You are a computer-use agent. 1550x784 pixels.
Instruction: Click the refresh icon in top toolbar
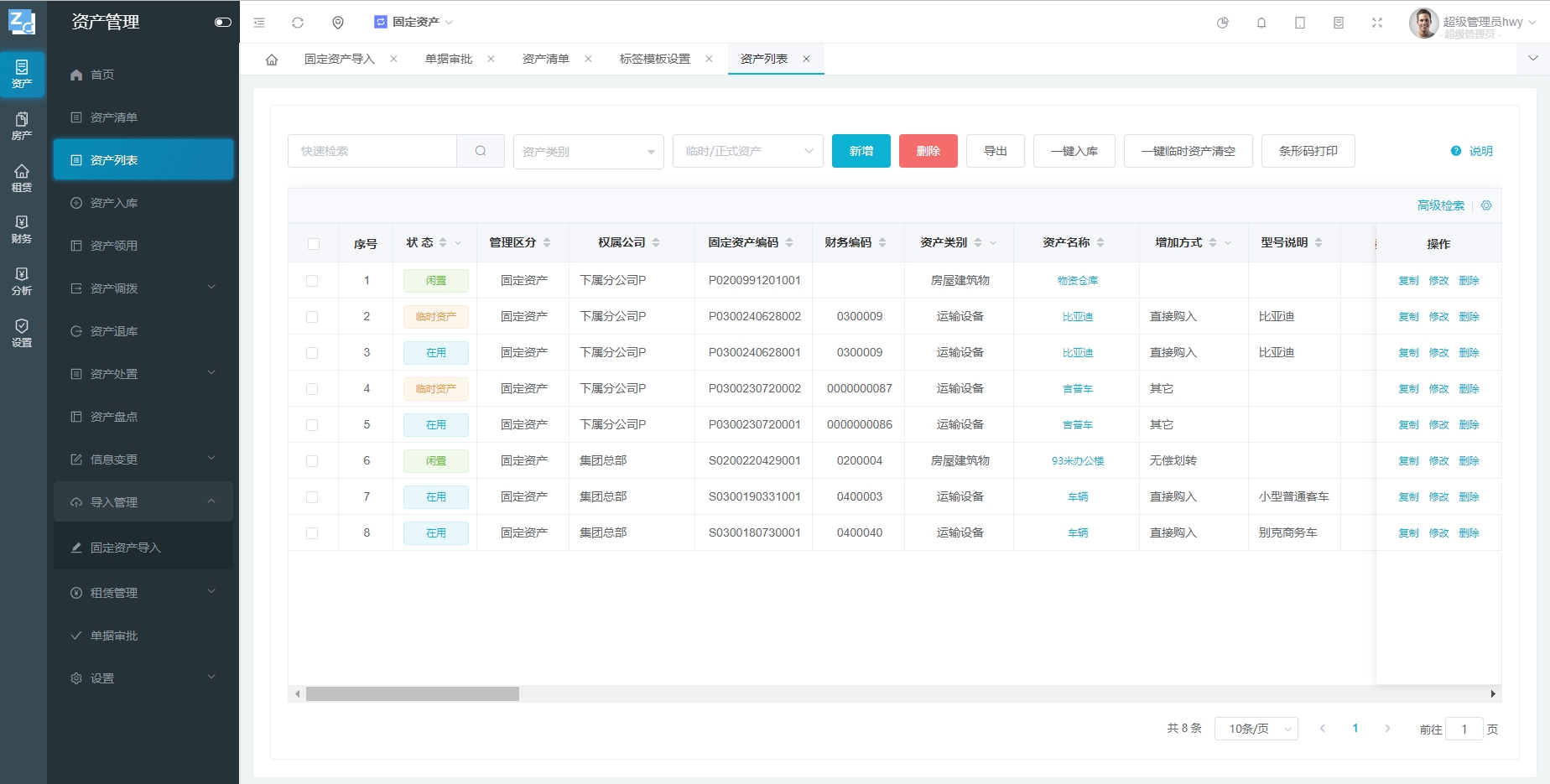point(298,23)
